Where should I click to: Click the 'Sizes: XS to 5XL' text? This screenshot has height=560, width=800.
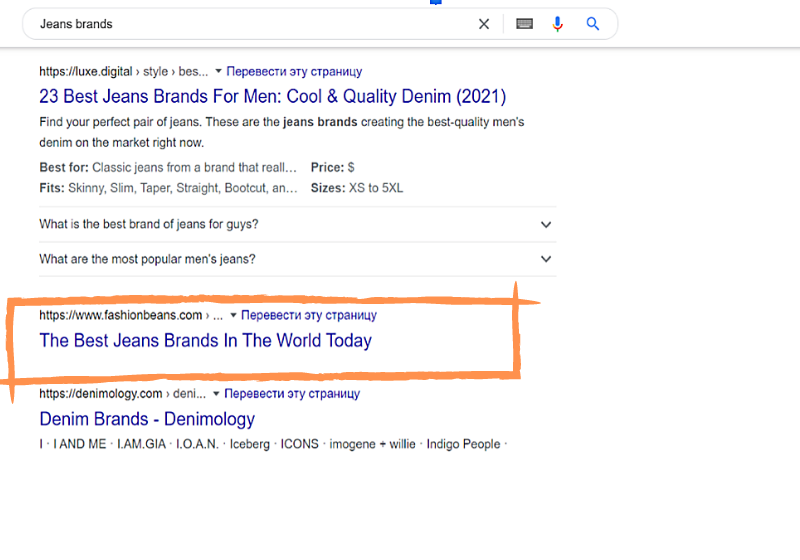357,188
